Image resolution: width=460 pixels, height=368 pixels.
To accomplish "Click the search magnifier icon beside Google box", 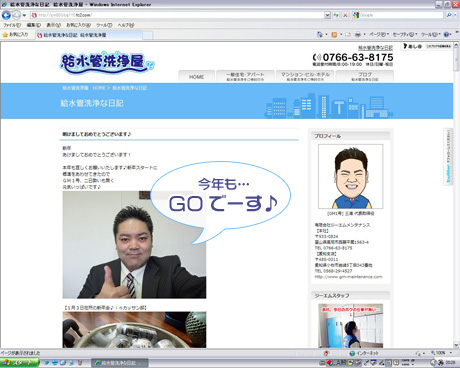I will coord(449,15).
